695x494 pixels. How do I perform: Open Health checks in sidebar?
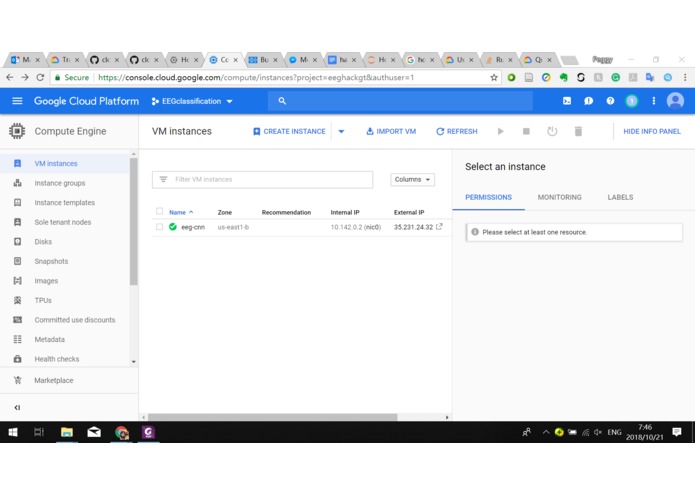click(x=65, y=358)
